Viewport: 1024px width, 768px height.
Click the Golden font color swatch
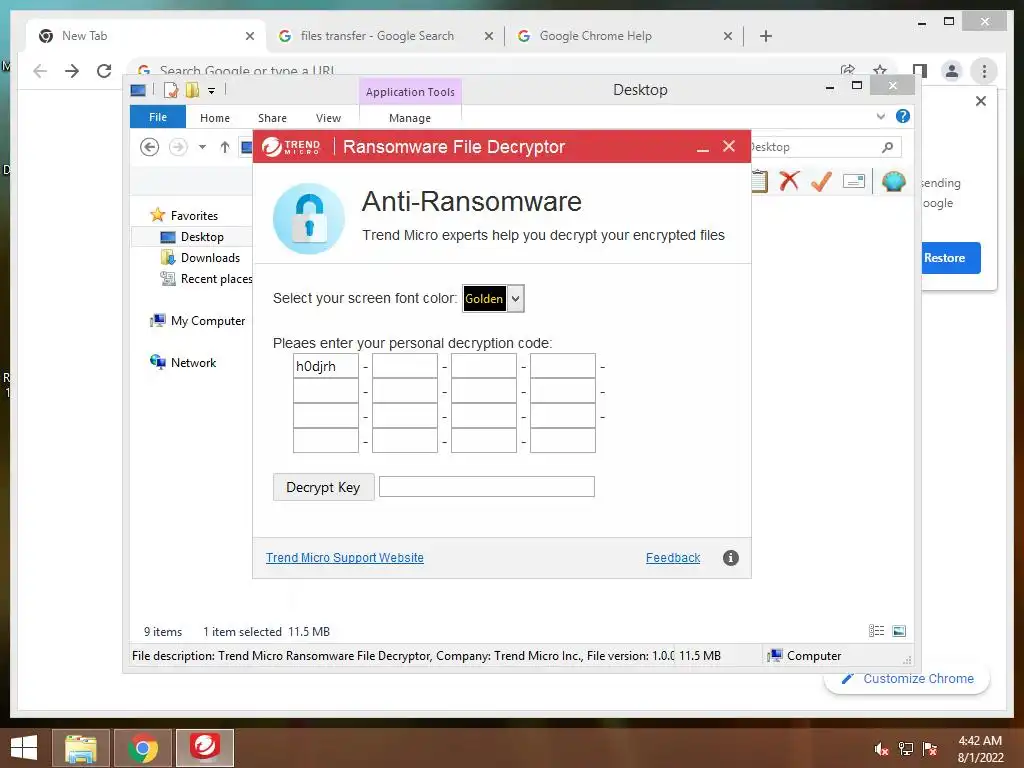click(x=484, y=298)
